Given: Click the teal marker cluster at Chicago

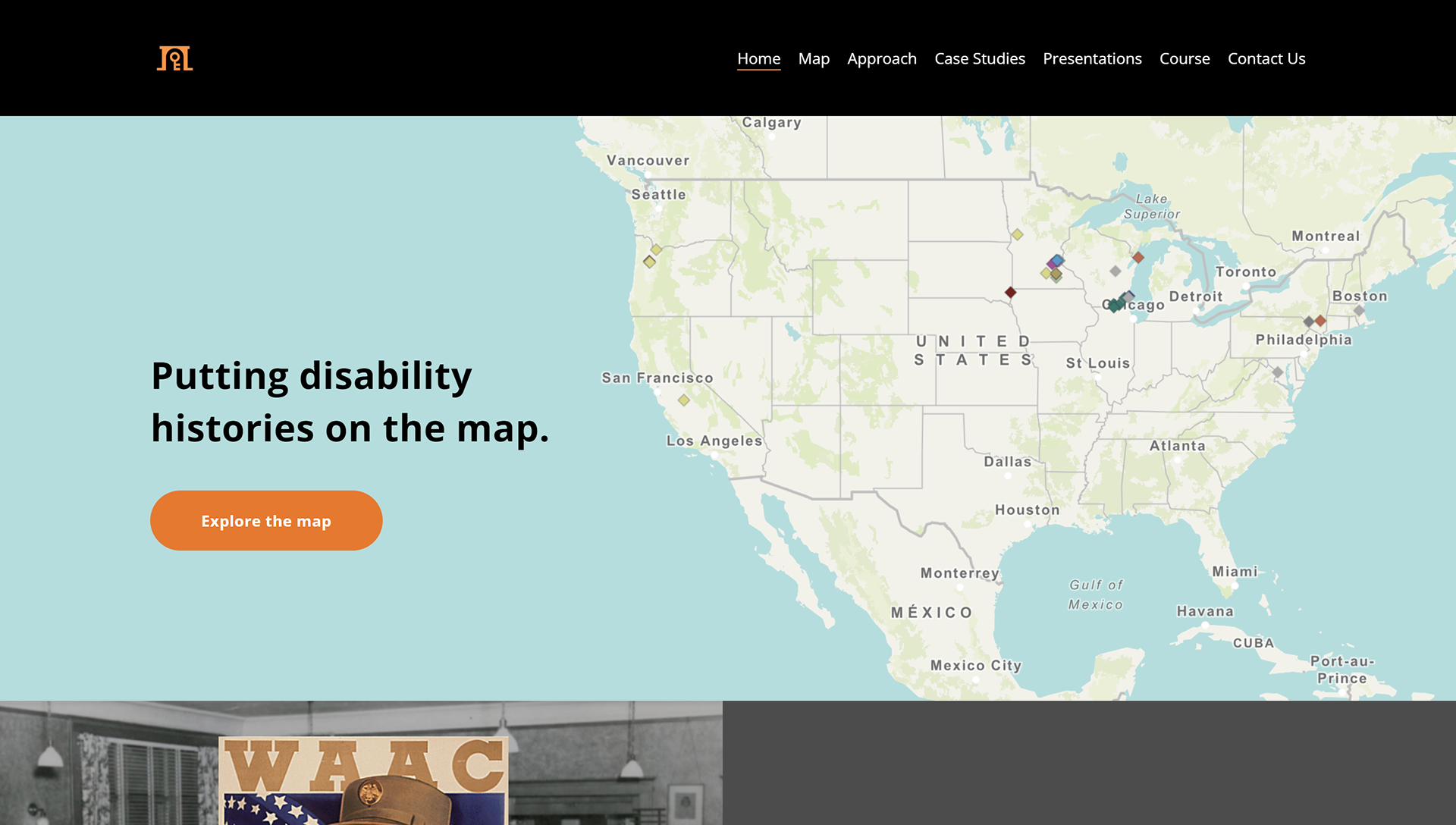Looking at the screenshot, I should (x=1113, y=305).
